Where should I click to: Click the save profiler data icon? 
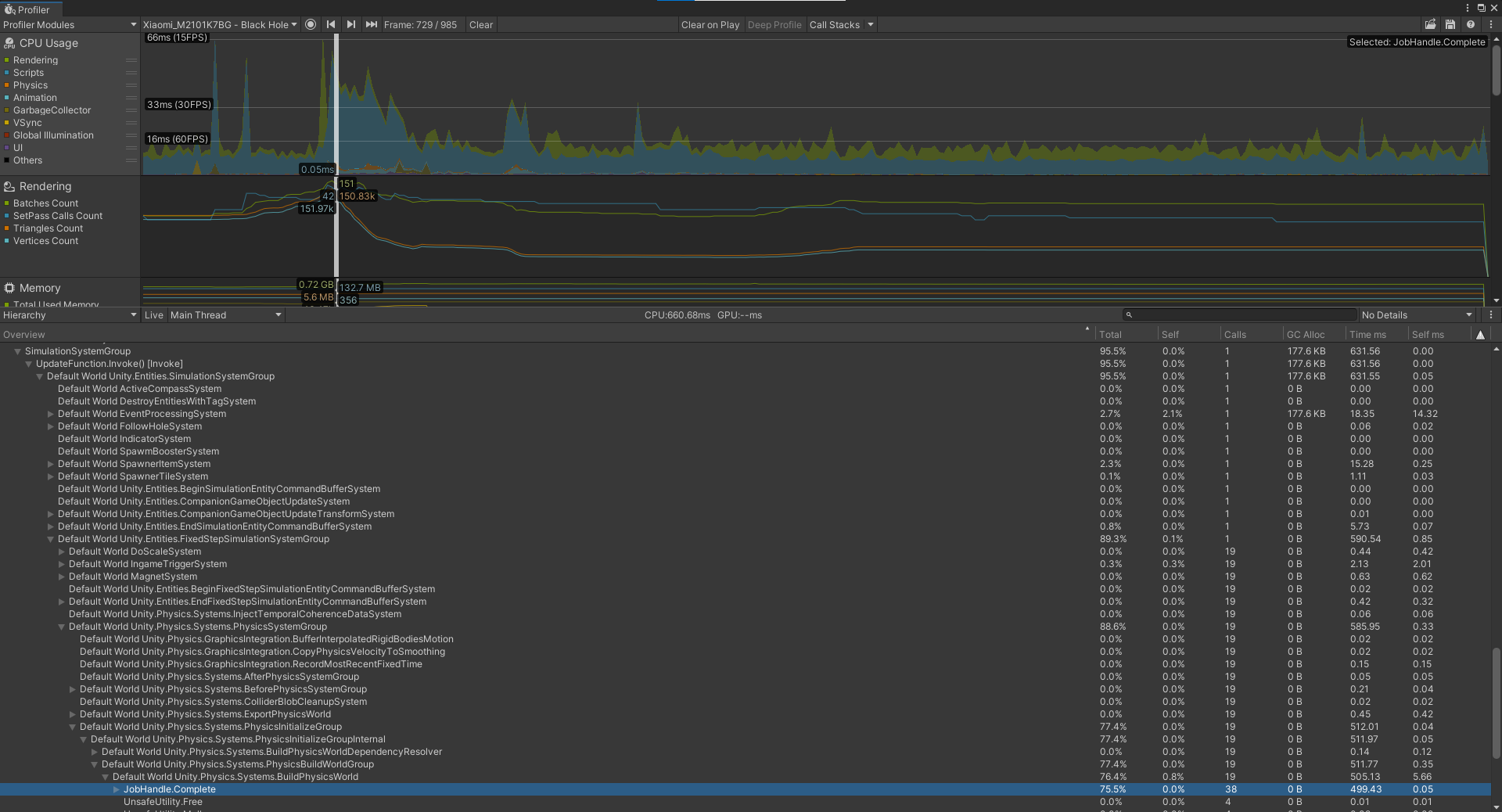pyautogui.click(x=1450, y=25)
